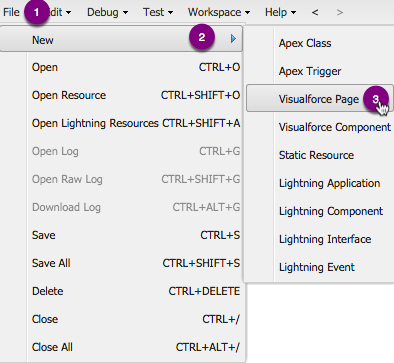The image size is (394, 363).
Task: Open the Test menu
Action: [x=158, y=12]
